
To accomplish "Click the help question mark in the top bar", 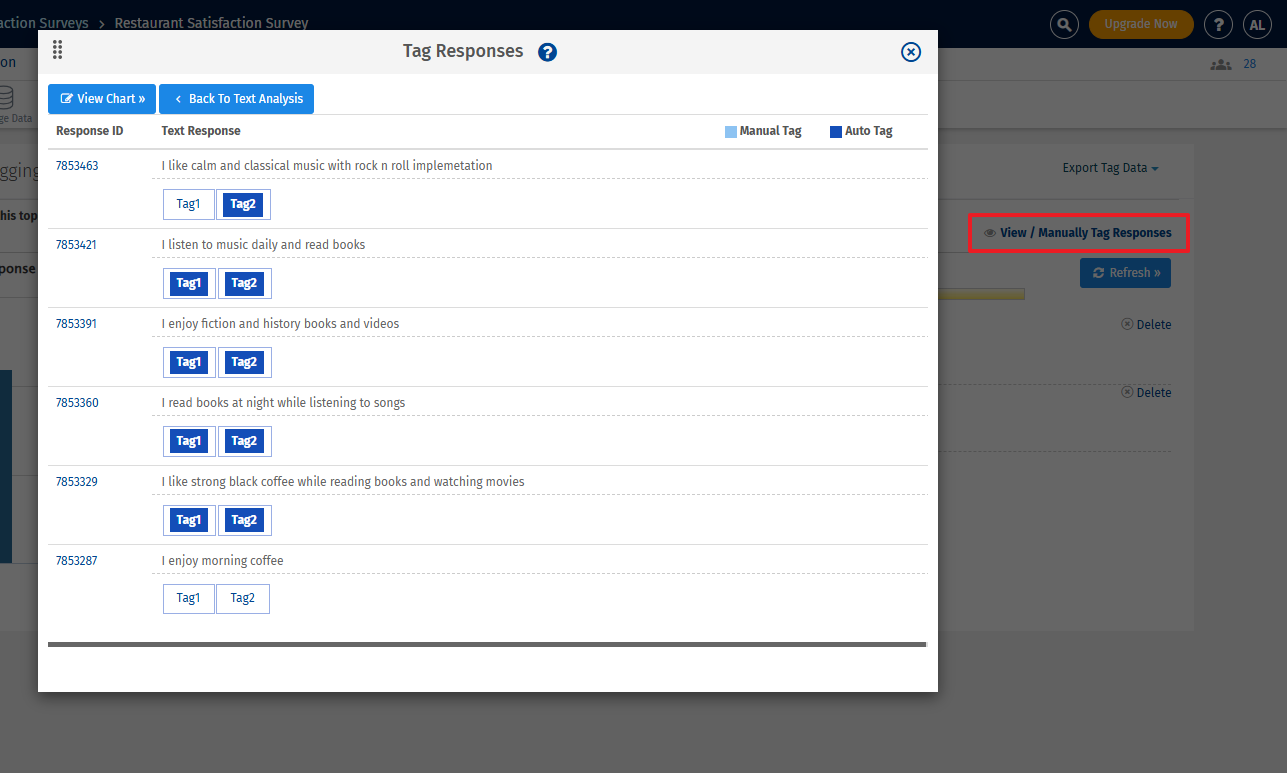I will [1218, 24].
